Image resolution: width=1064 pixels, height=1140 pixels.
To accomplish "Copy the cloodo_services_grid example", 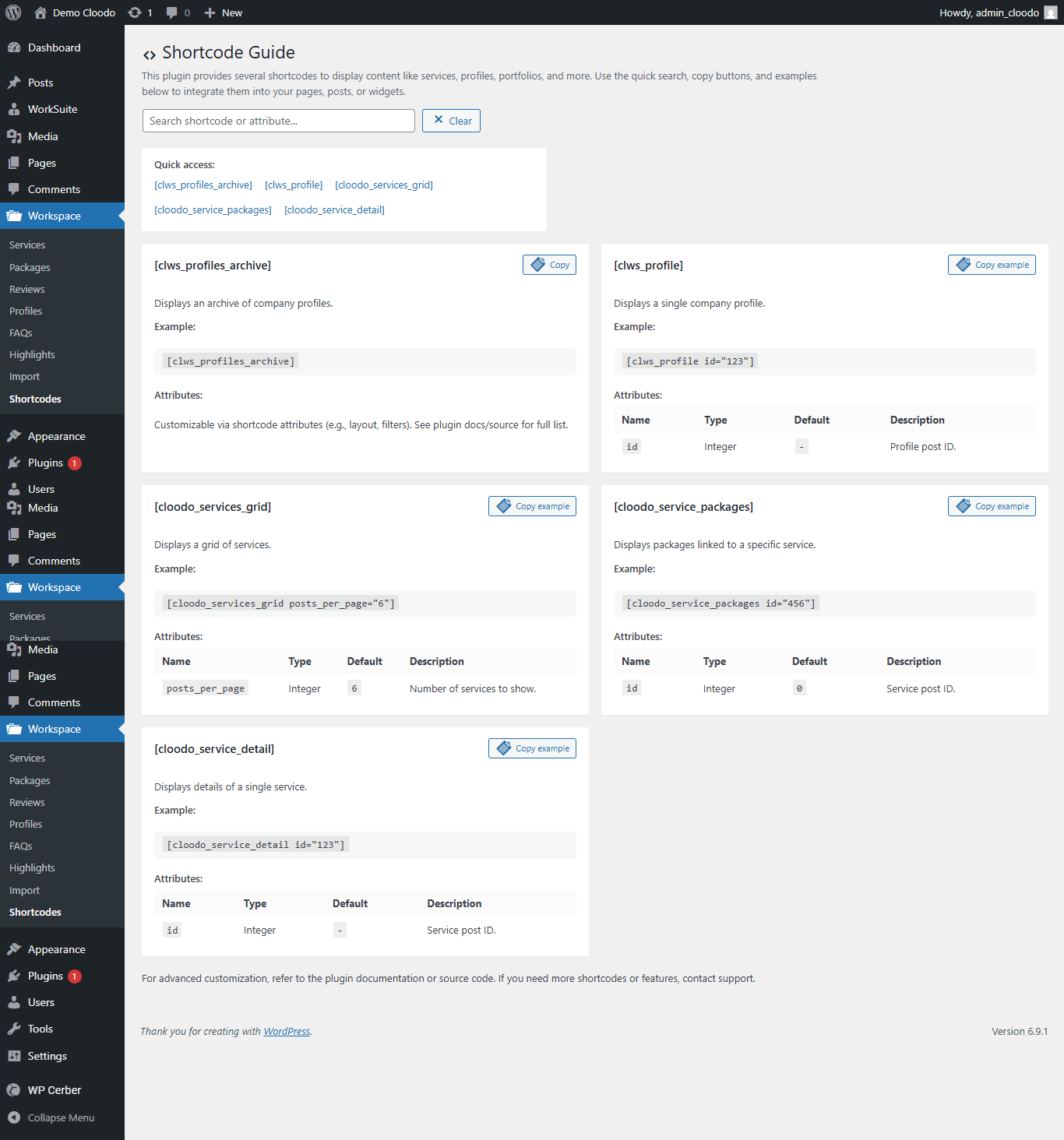I will coord(532,505).
